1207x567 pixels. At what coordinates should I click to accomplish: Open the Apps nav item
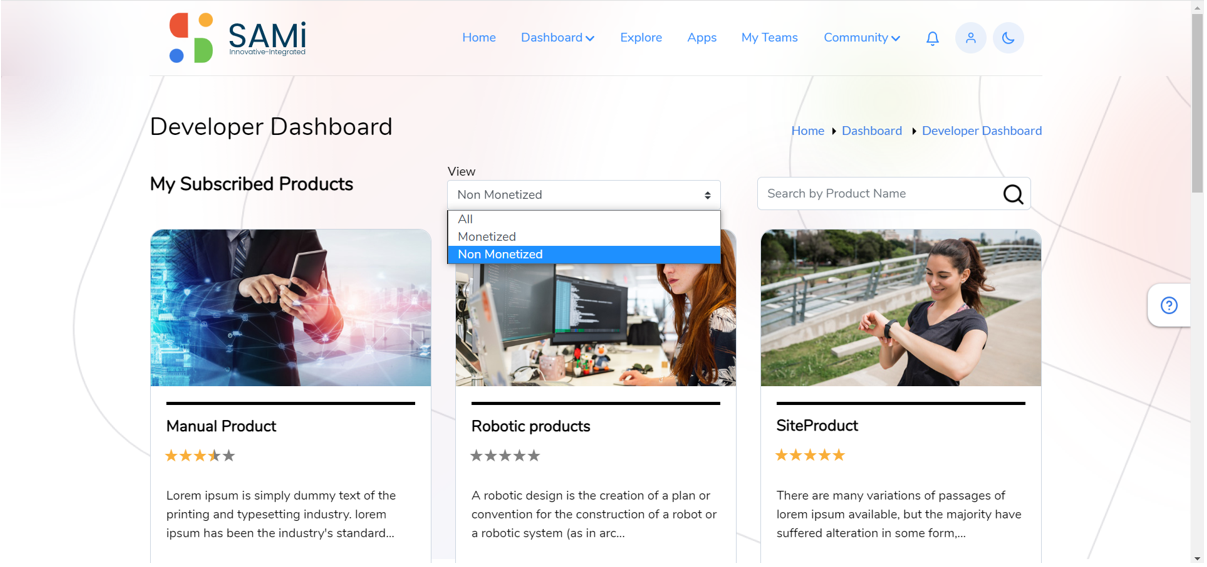(x=702, y=38)
